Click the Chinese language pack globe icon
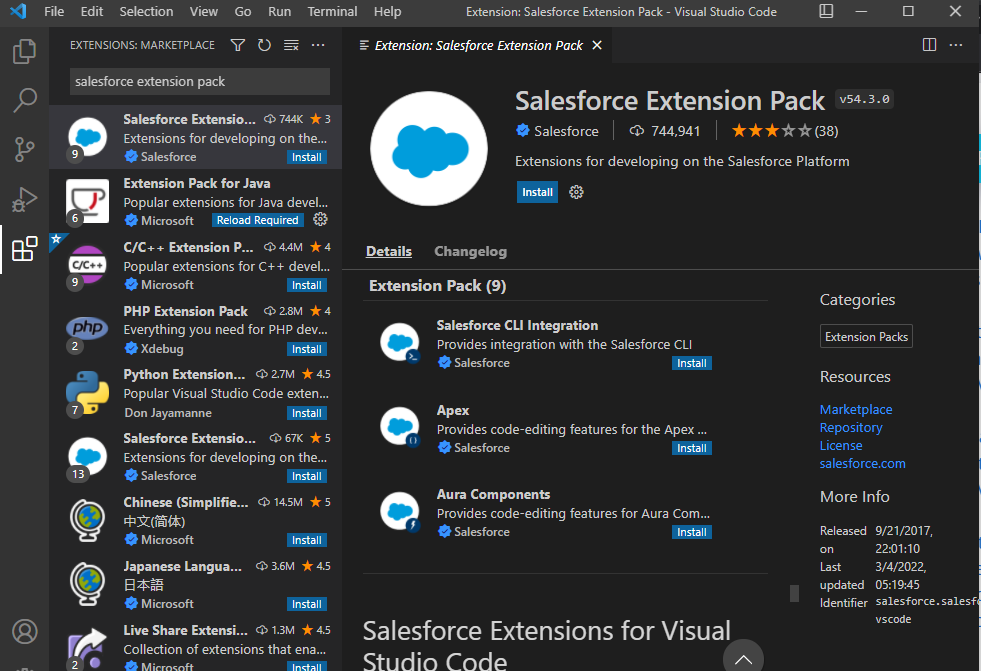 pyautogui.click(x=87, y=520)
